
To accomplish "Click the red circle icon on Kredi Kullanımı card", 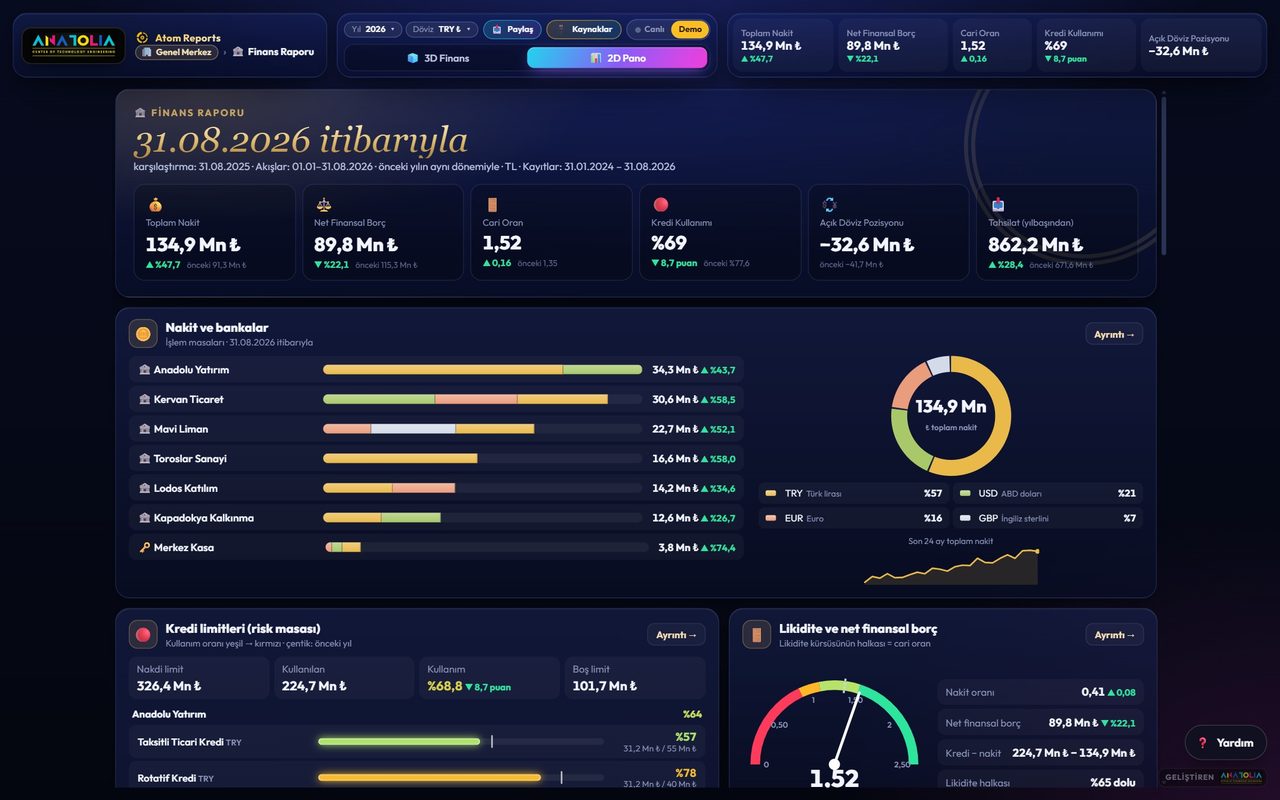I will pyautogui.click(x=660, y=205).
